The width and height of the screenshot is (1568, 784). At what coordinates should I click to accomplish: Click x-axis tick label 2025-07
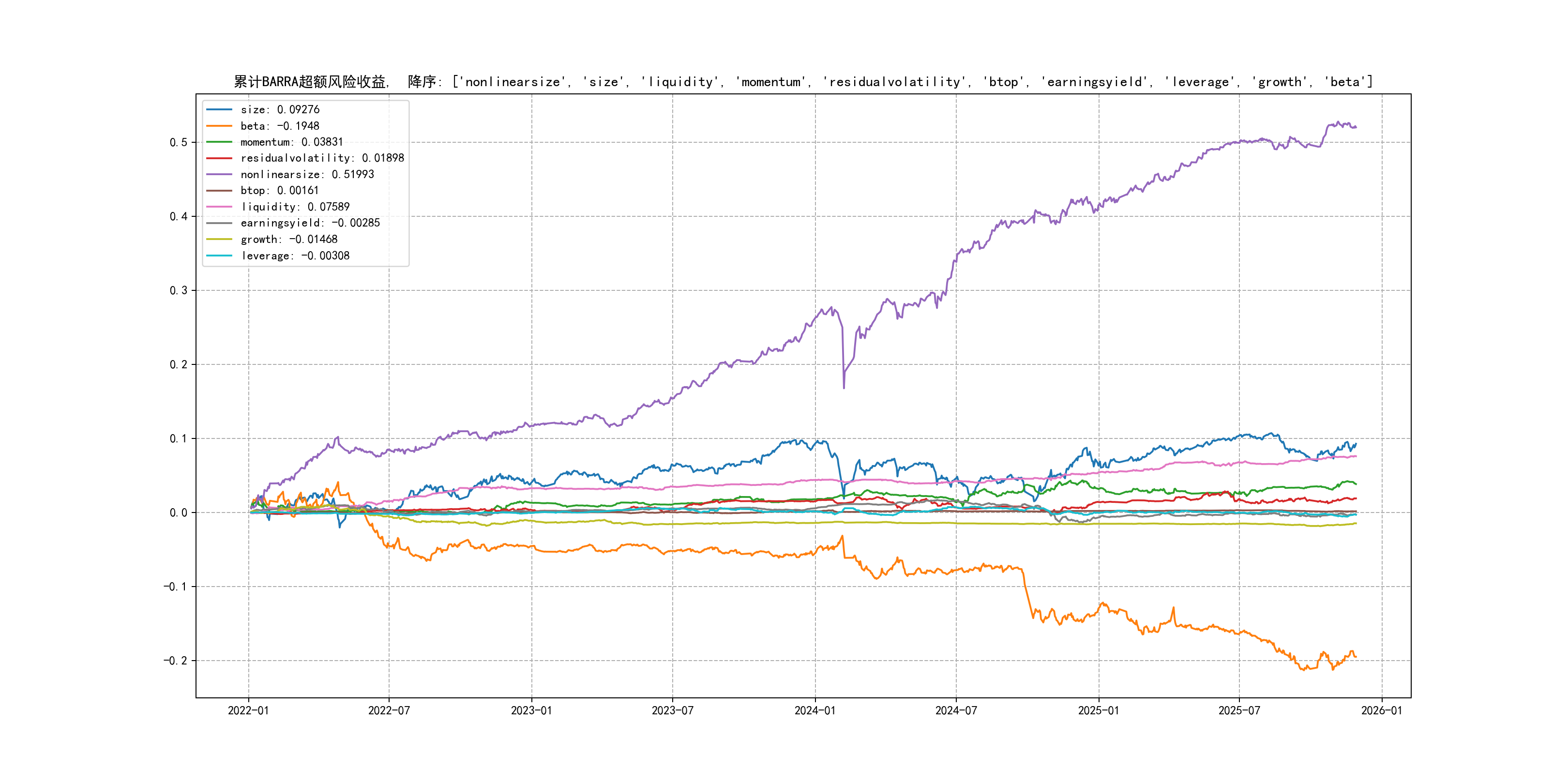[x=1239, y=710]
